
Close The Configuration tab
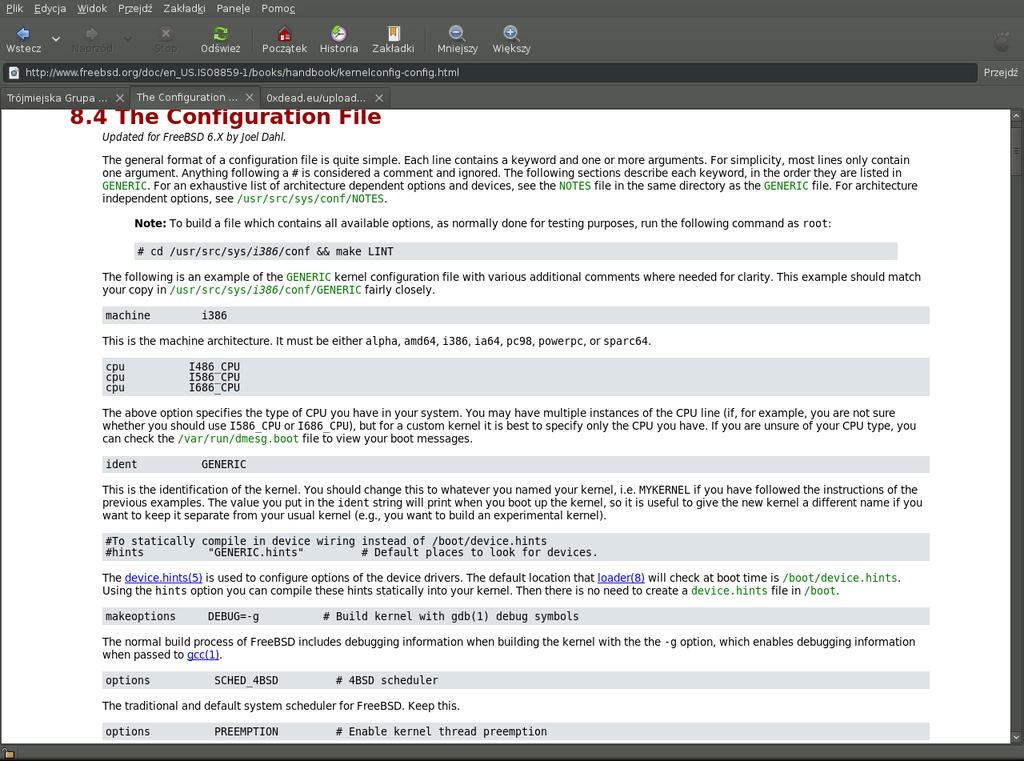point(249,97)
